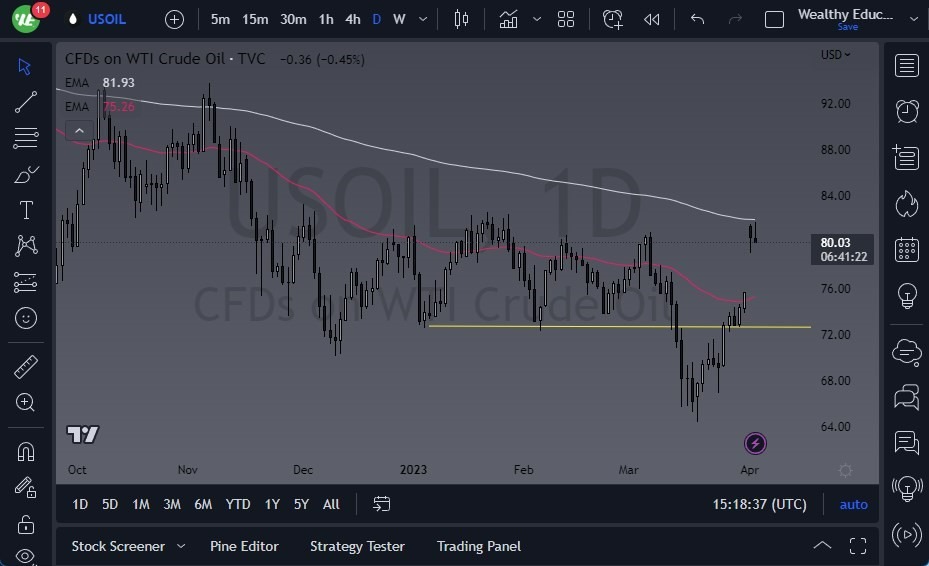Redo the chart action
929x566 pixels.
(735, 20)
